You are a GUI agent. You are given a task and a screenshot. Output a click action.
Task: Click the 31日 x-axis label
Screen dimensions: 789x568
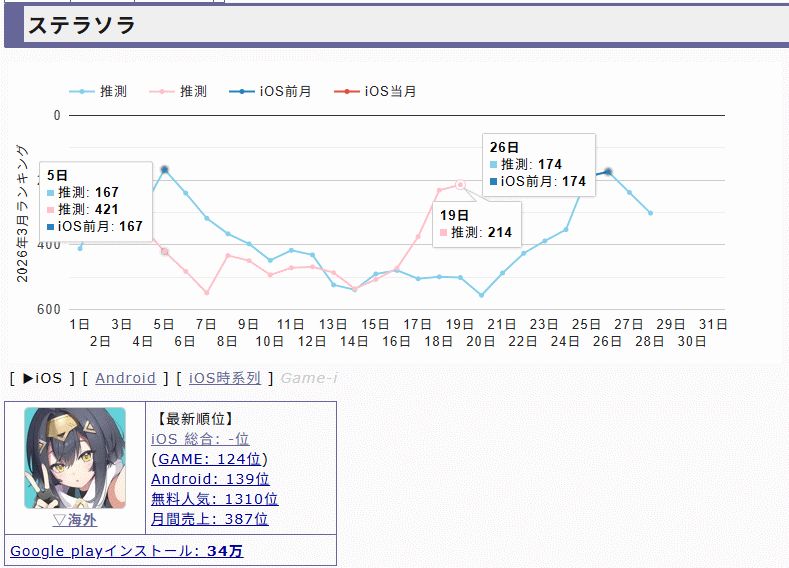coord(713,324)
